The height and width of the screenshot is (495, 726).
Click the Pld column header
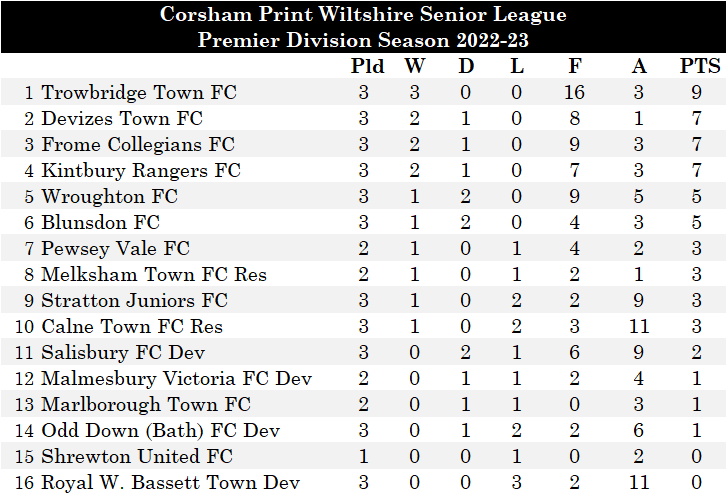[368, 67]
